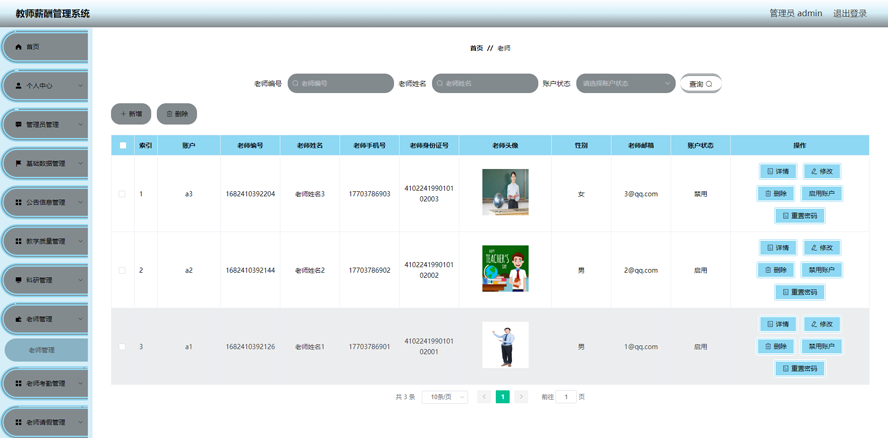The height and width of the screenshot is (438, 888).
Task: Click the avatar thumbnail of 老师姓名3
Action: [505, 192]
